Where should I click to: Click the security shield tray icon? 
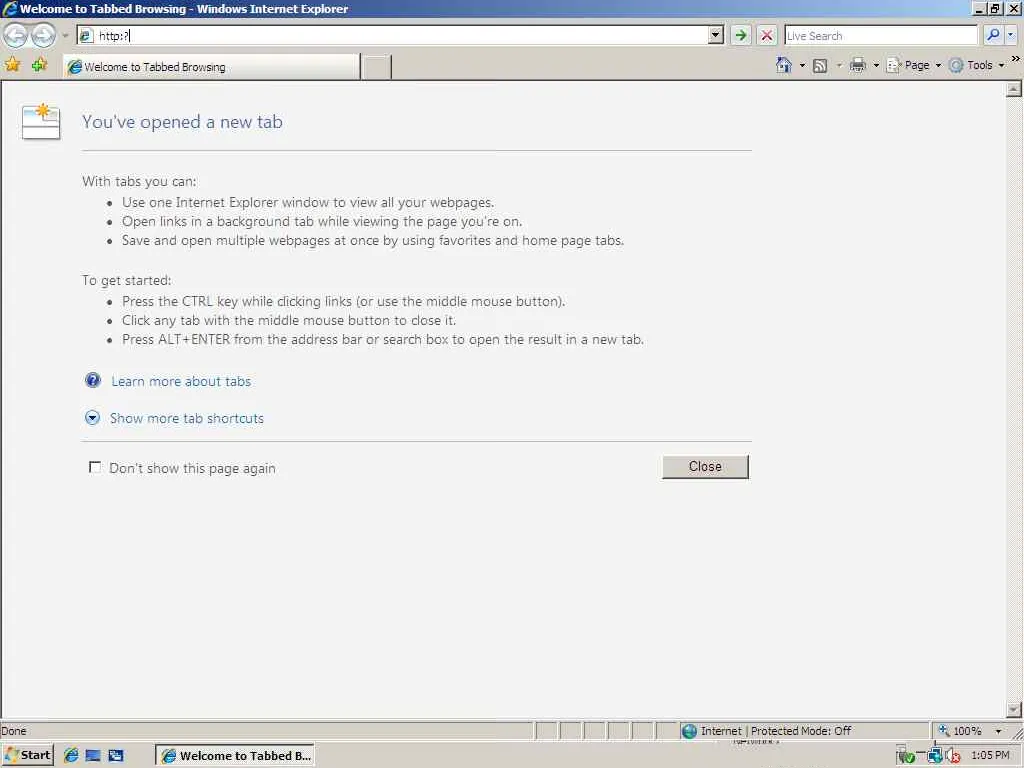(x=906, y=756)
